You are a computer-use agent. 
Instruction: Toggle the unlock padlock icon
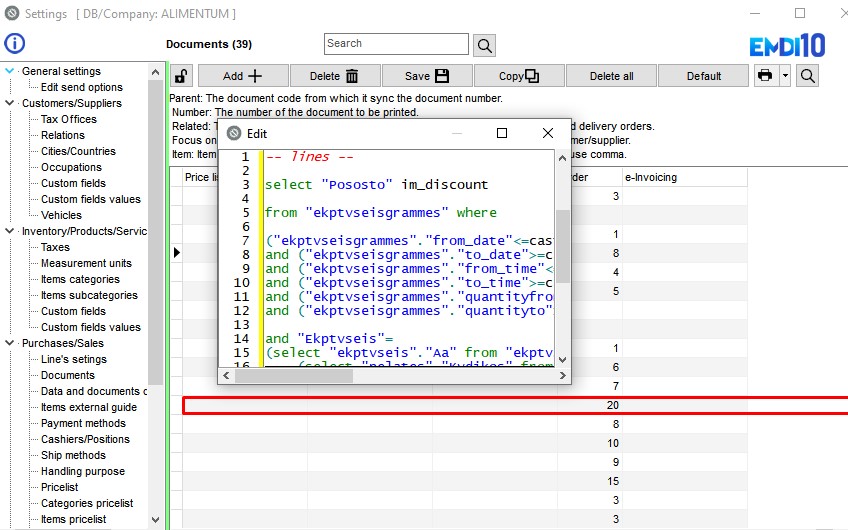pyautogui.click(x=182, y=76)
